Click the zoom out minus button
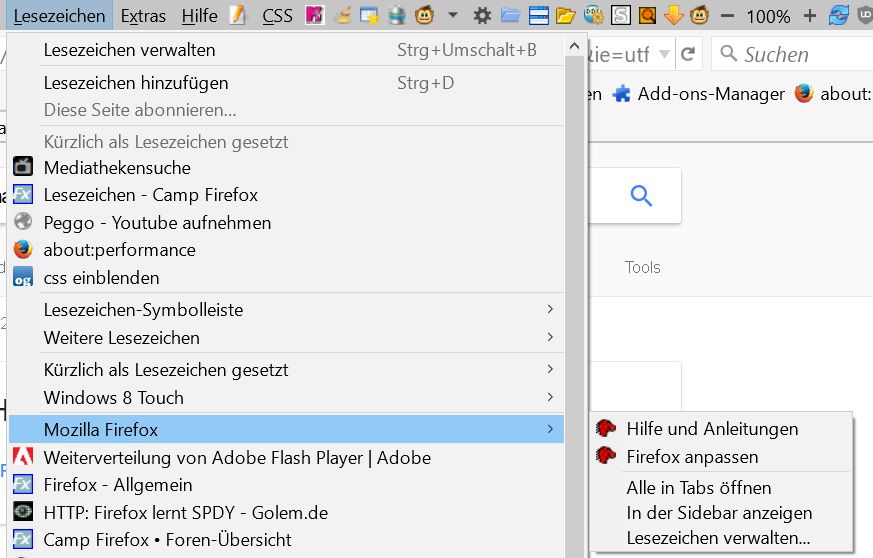This screenshot has width=873, height=558. pyautogui.click(x=727, y=16)
